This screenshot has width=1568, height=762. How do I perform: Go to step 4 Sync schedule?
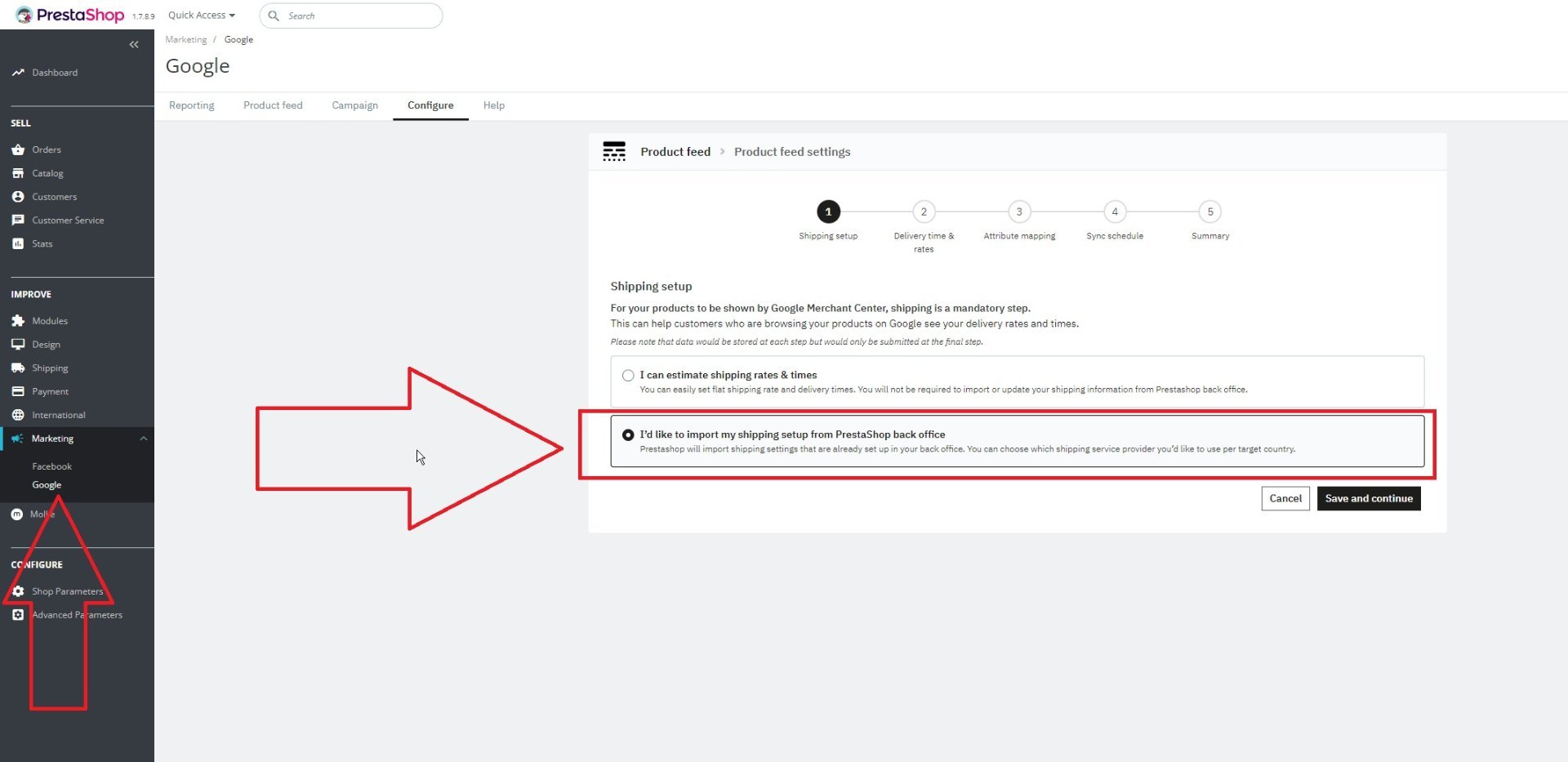click(x=1115, y=212)
